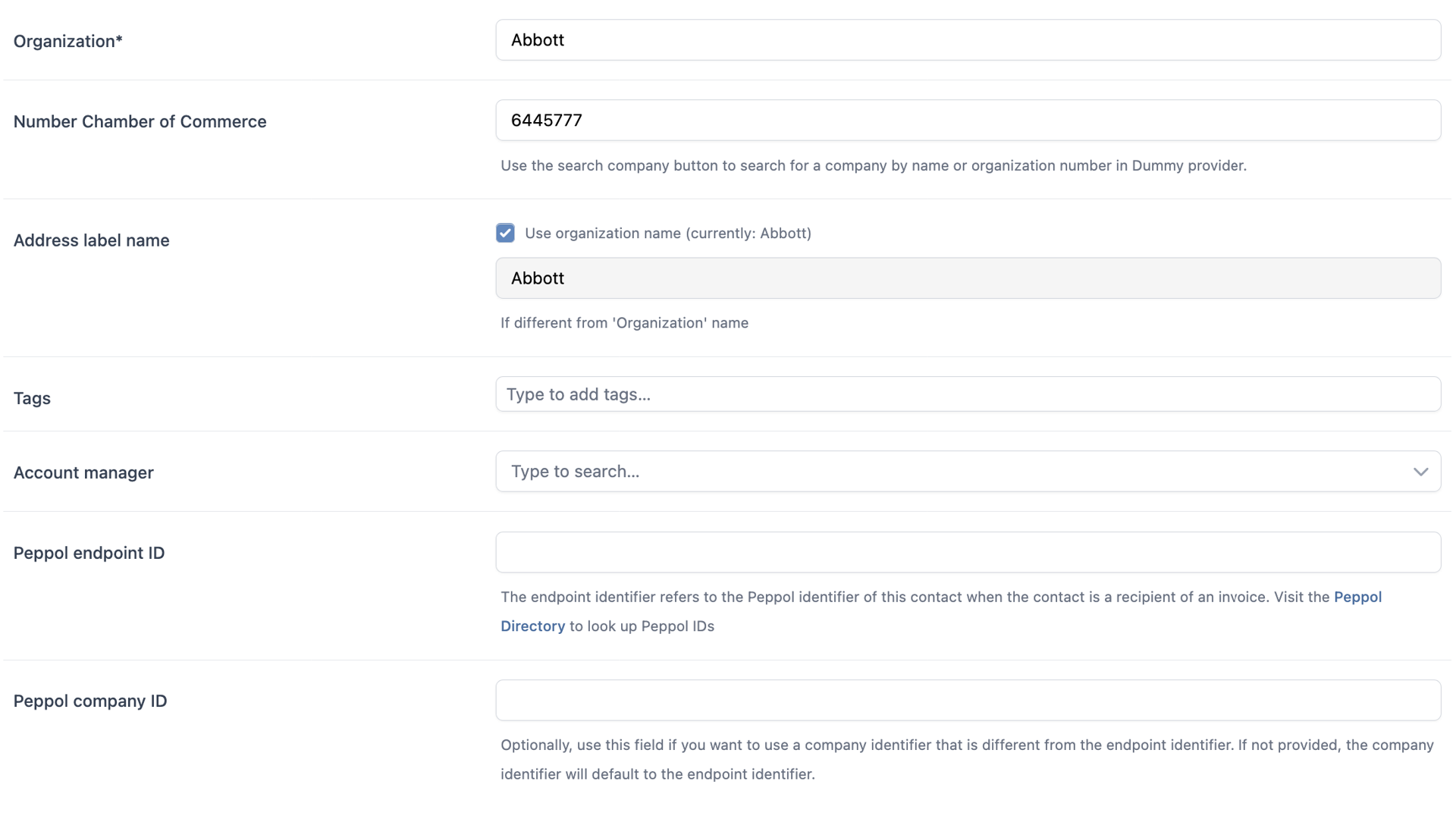
Task: Click the 'Address label name' label
Action: [92, 240]
